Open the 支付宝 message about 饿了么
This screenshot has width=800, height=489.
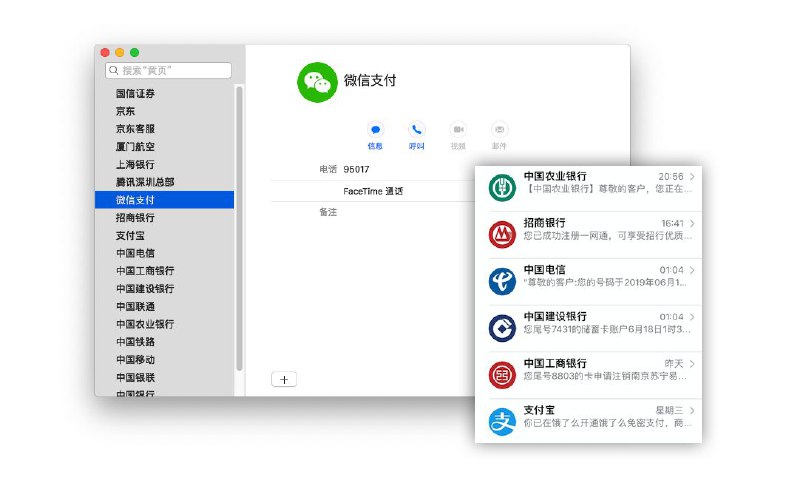point(608,423)
